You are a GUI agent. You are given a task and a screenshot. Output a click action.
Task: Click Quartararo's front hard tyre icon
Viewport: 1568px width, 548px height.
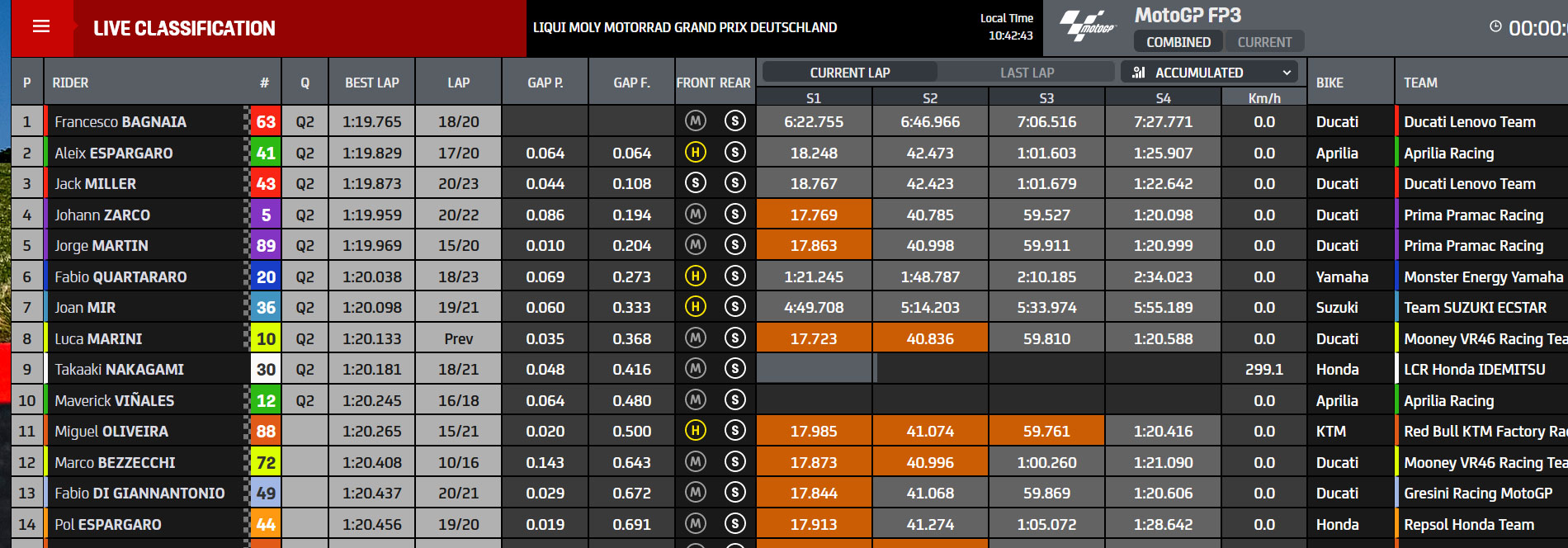tap(696, 276)
